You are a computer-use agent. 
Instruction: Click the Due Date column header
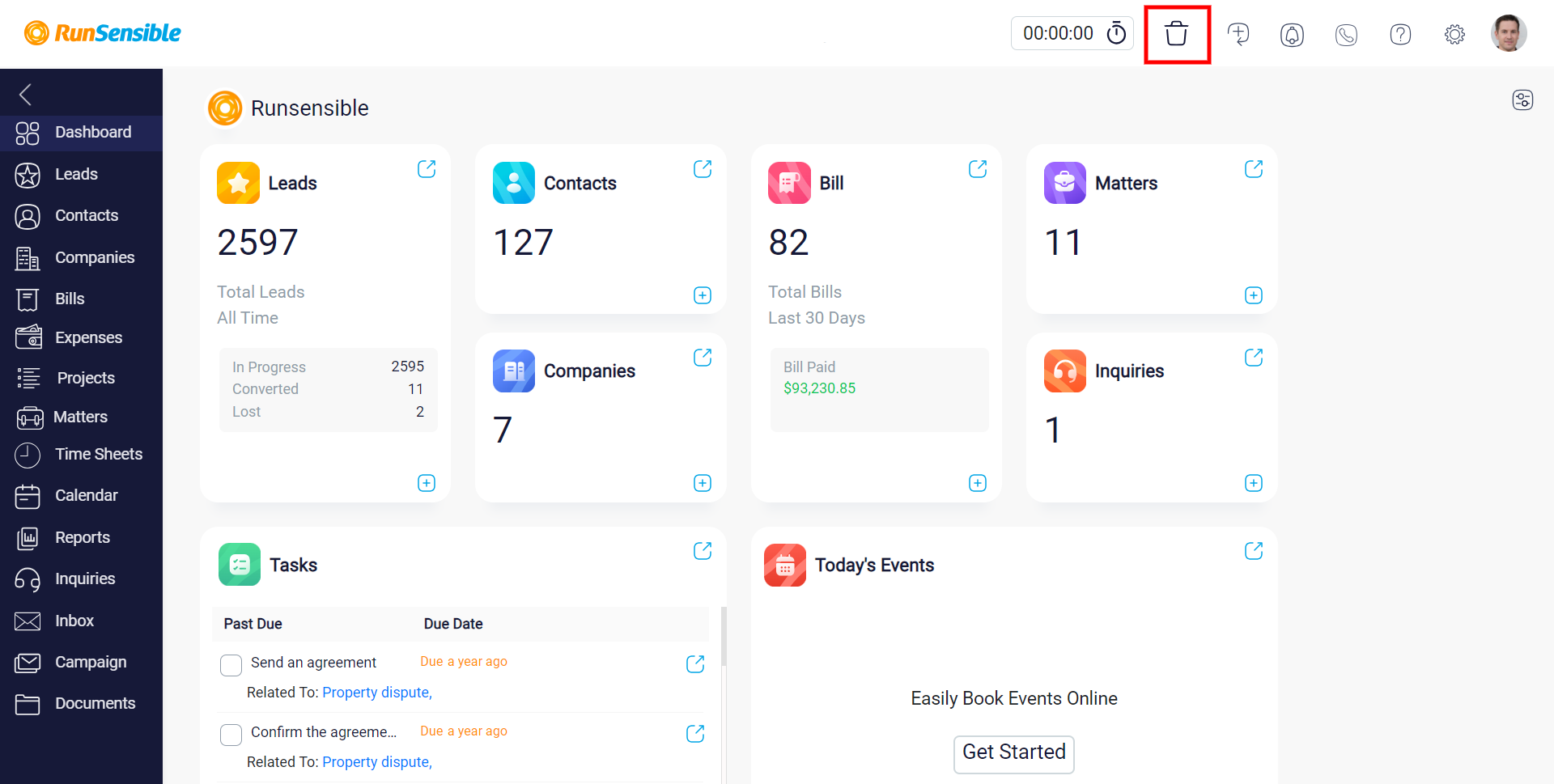453,624
